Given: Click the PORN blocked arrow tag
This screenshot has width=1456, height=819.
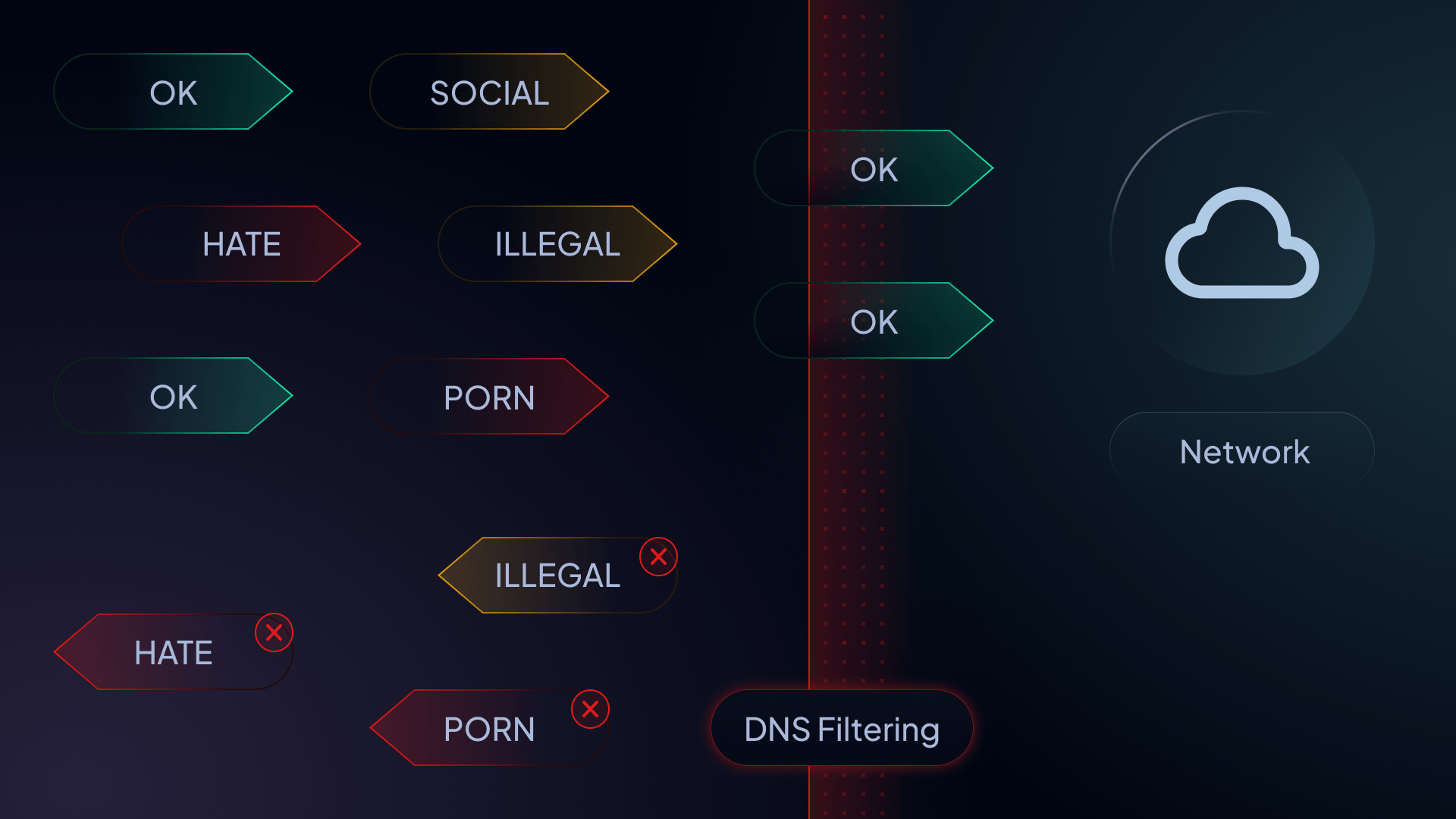Looking at the screenshot, I should [x=489, y=727].
